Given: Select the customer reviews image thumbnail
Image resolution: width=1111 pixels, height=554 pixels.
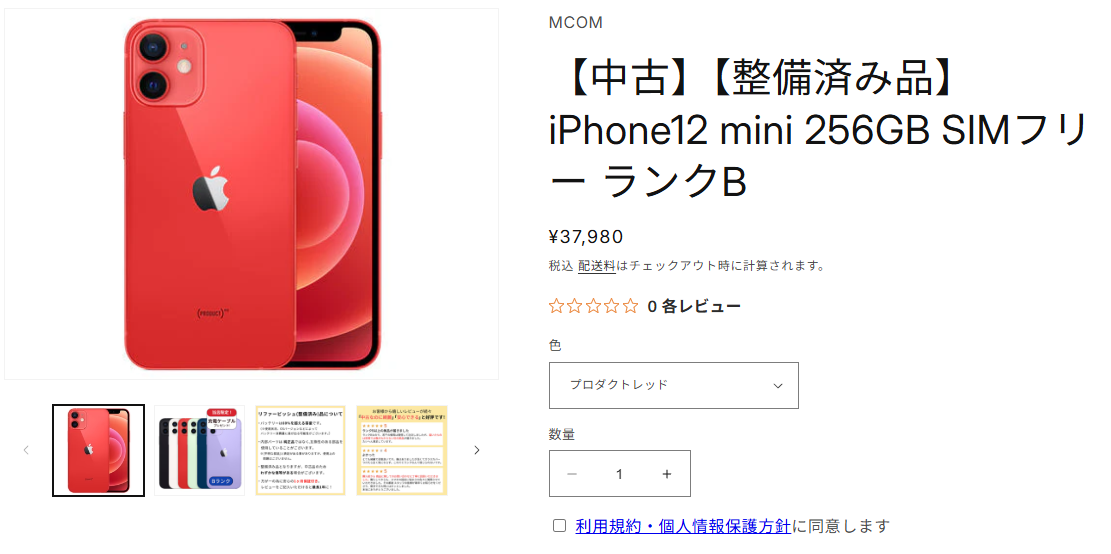Looking at the screenshot, I should [x=402, y=451].
